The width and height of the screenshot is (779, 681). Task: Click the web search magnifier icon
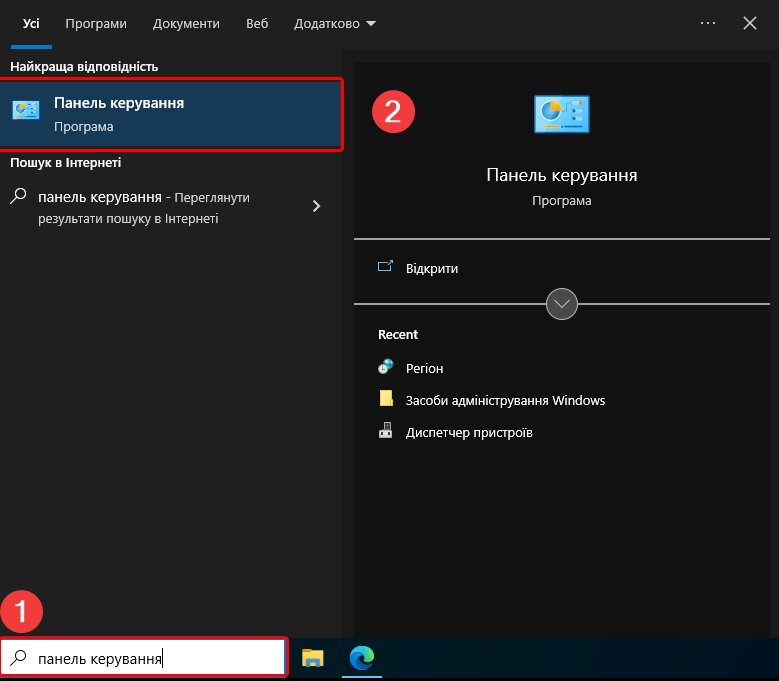[x=18, y=197]
